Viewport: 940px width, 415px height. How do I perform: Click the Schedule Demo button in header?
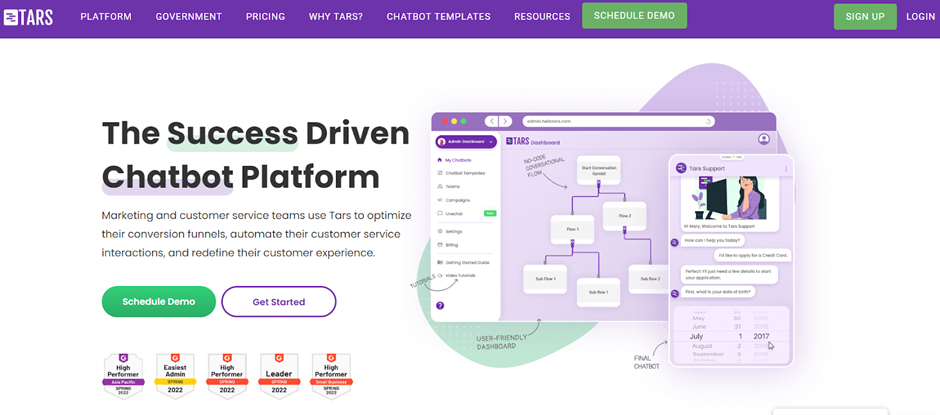coord(634,16)
